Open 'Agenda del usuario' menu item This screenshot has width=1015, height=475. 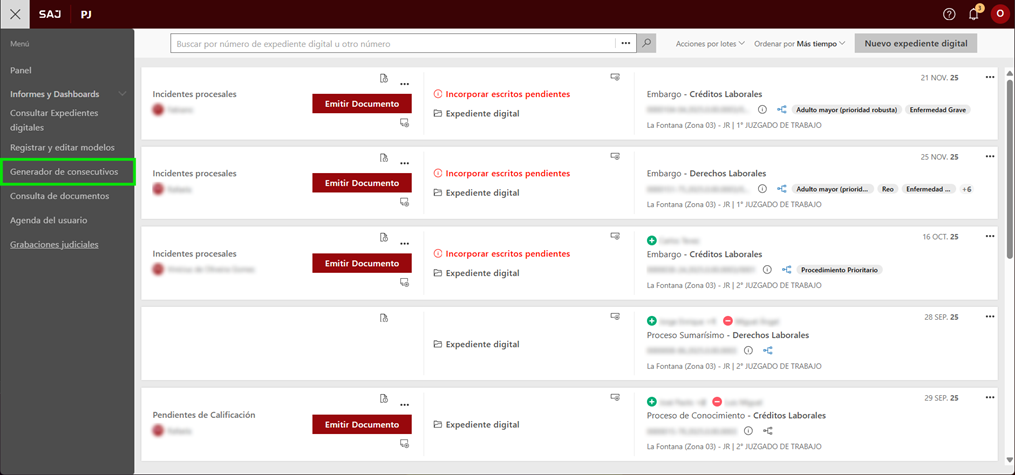click(x=48, y=220)
